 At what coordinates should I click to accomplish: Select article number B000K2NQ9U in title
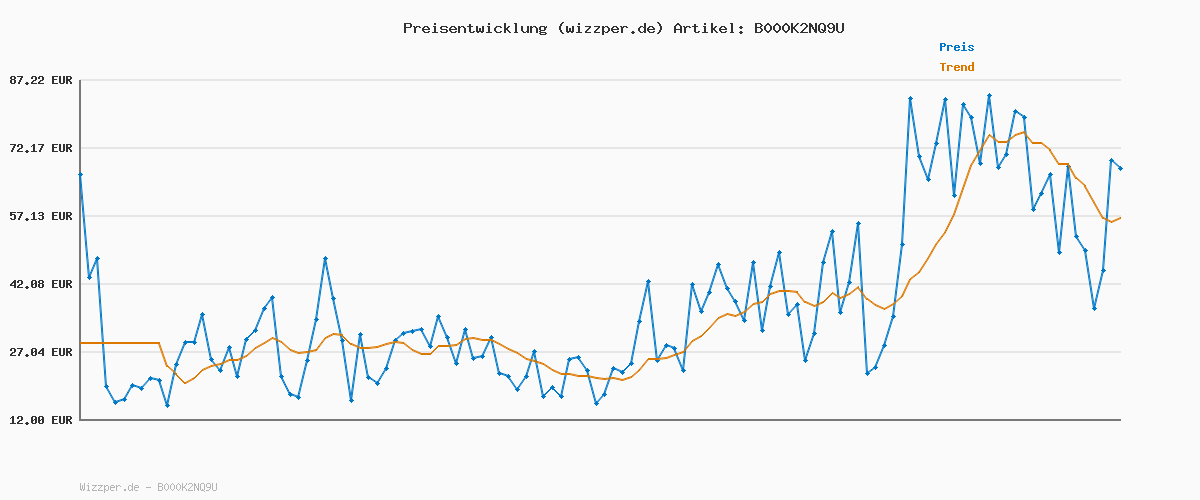click(x=799, y=28)
